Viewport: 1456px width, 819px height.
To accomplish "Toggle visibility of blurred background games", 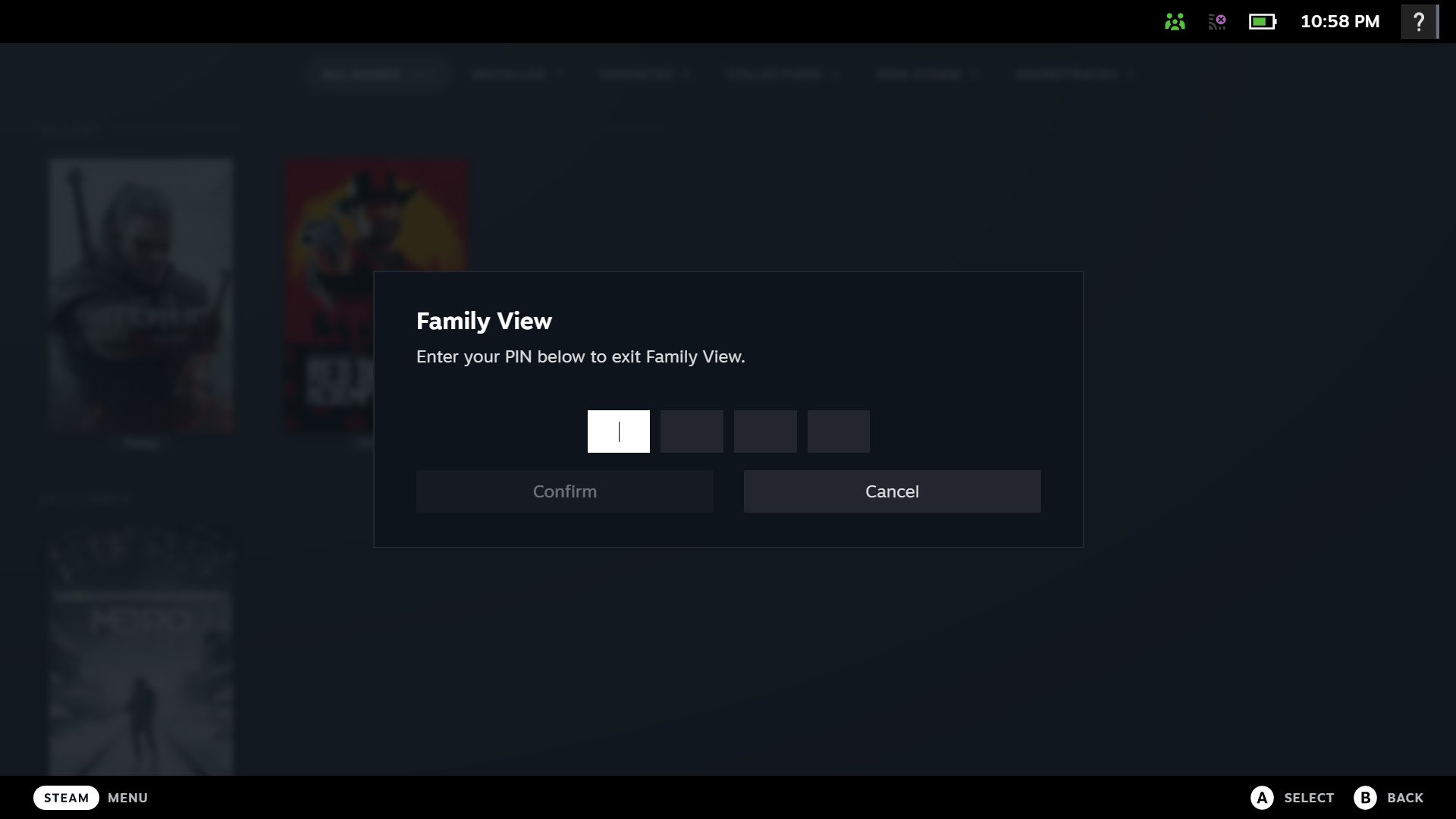I will [1175, 20].
